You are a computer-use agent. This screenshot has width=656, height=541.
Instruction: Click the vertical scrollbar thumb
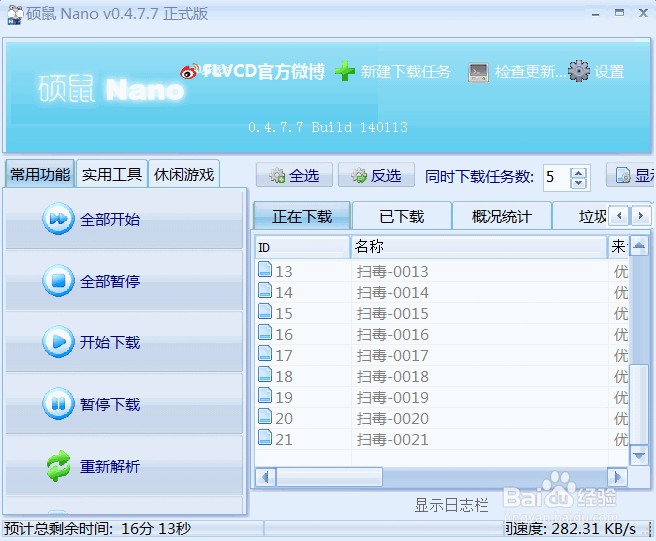coord(639,404)
